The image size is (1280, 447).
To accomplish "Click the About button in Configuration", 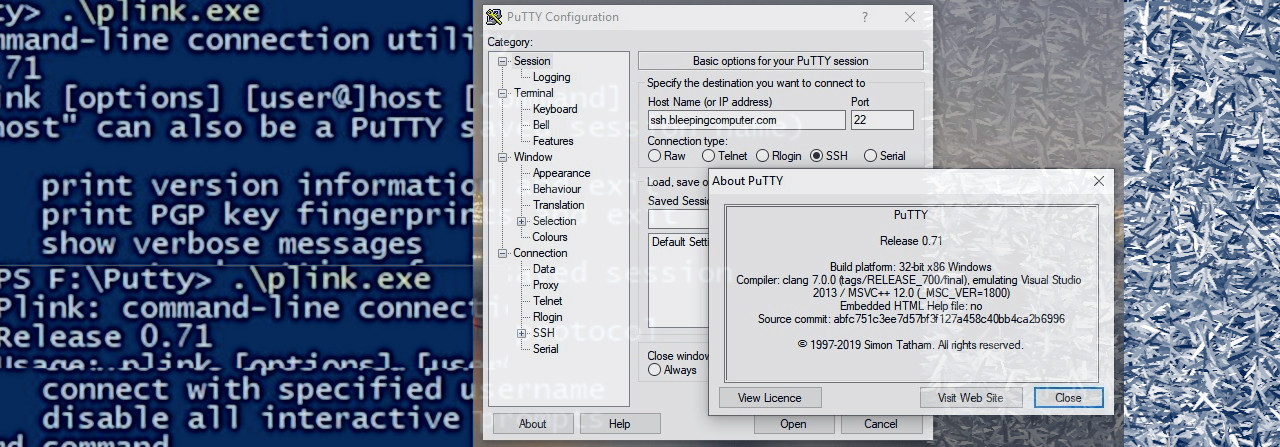I will click(532, 424).
